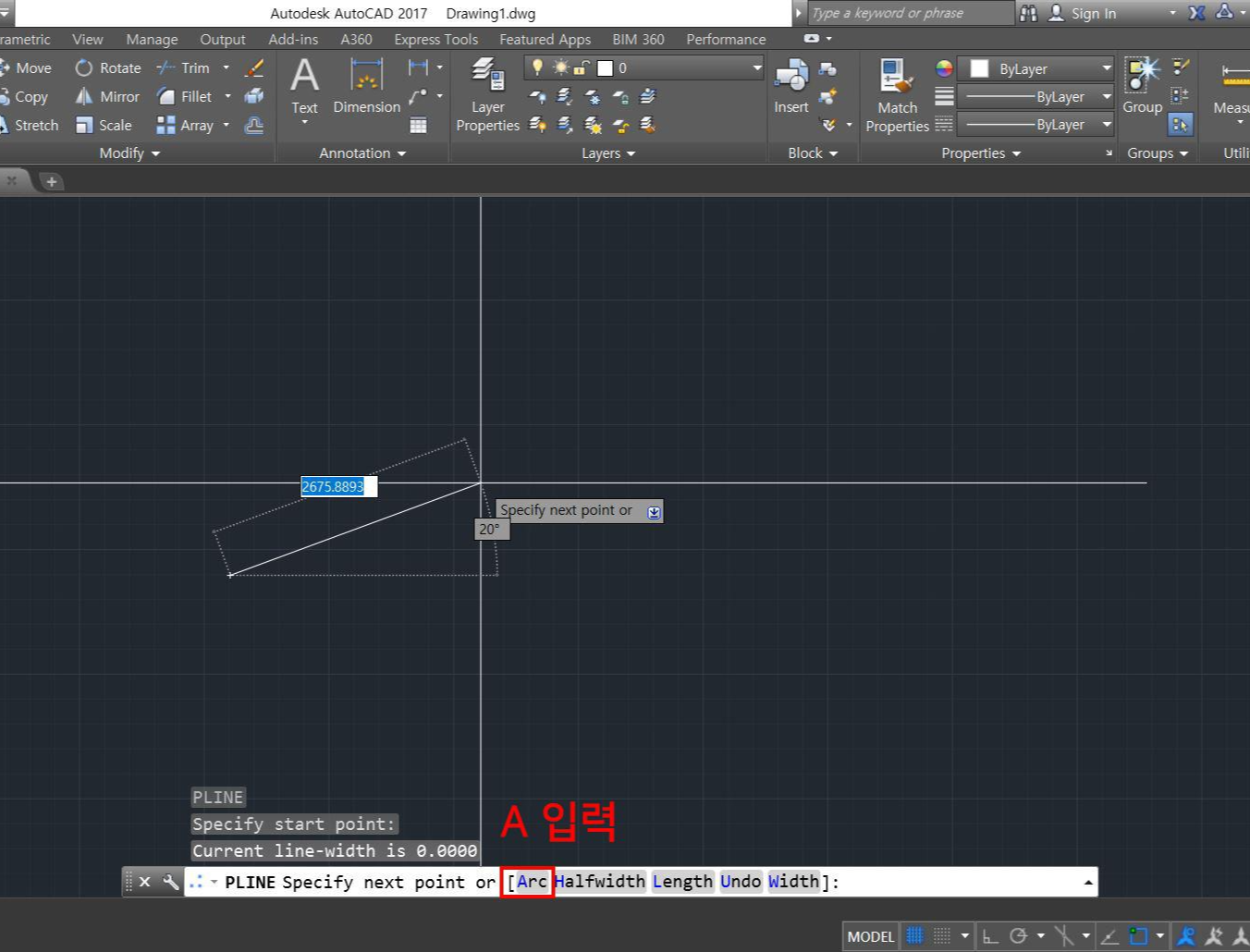This screenshot has height=952, width=1250.
Task: Toggle polar tracking in status bar
Action: coord(1019,935)
